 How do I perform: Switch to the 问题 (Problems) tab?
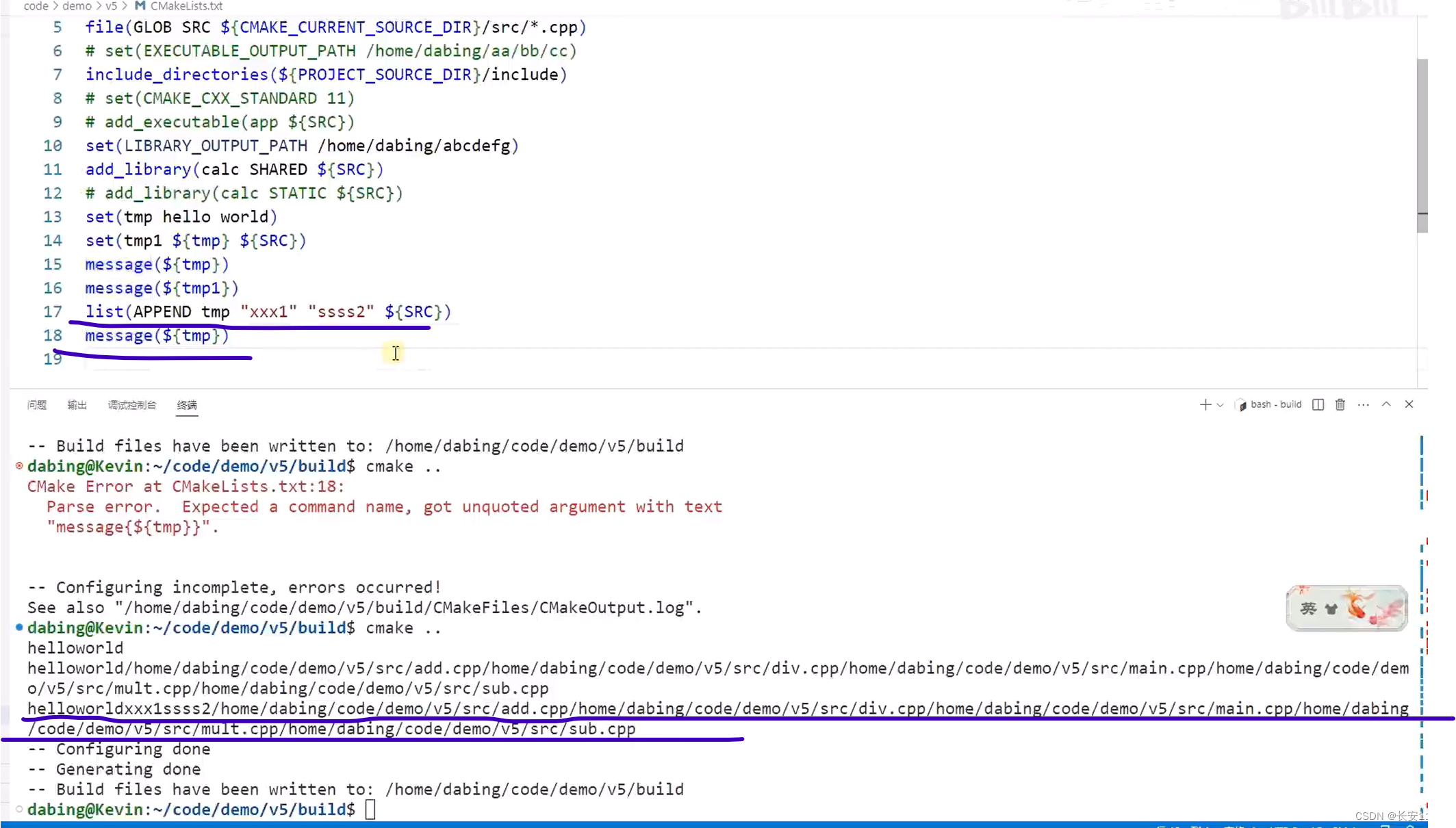37,405
